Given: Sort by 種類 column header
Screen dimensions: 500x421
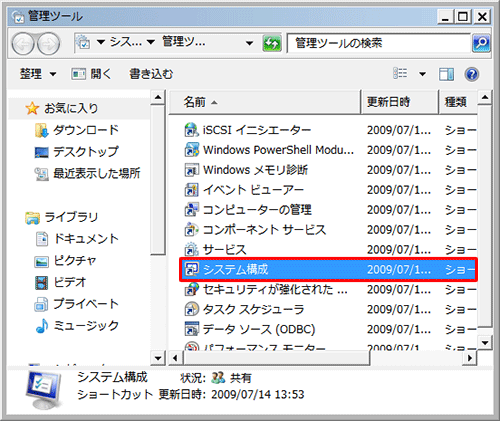Looking at the screenshot, I should (x=458, y=102).
